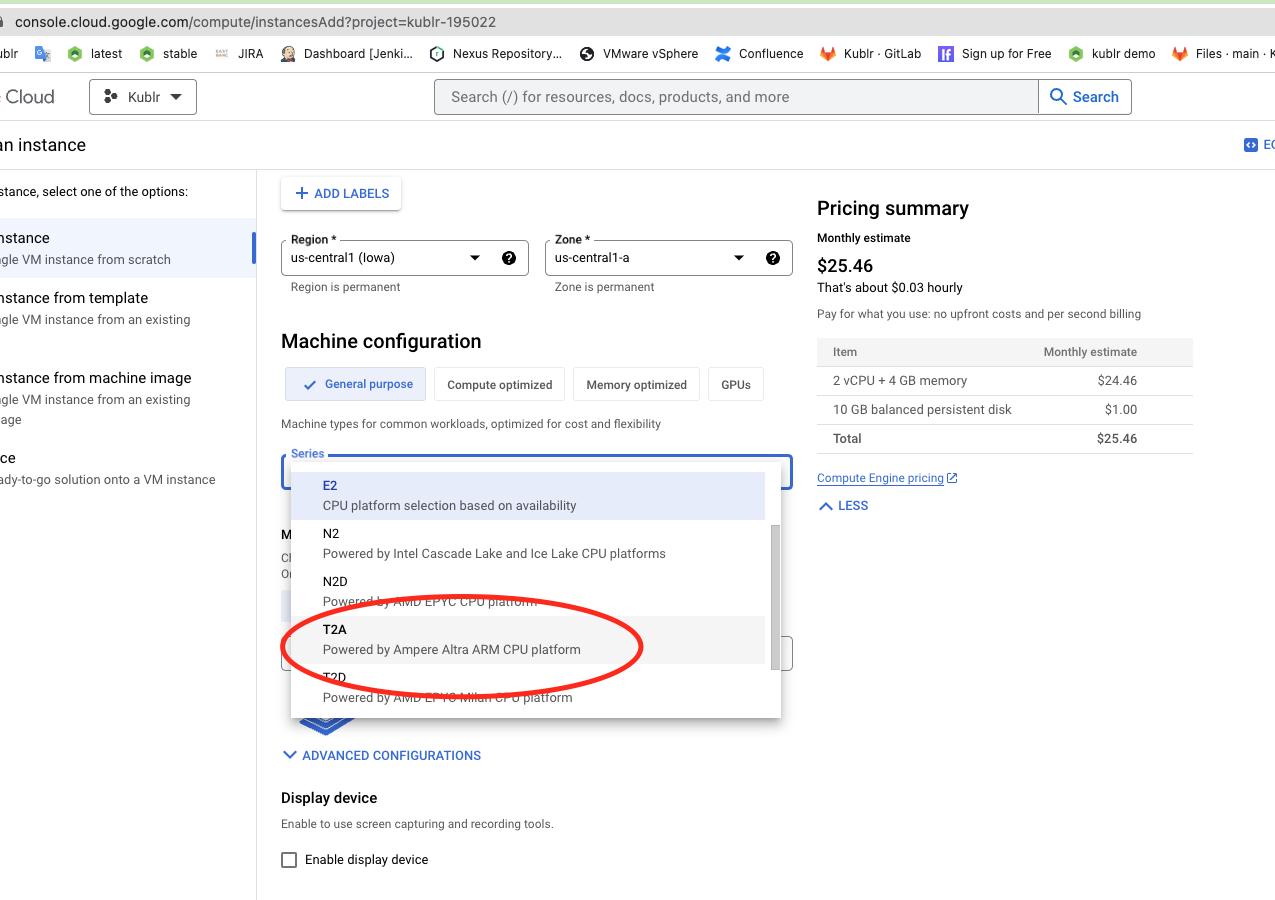Open the kublr demo bookmark
Viewport: 1275px width, 900px height.
point(1111,54)
